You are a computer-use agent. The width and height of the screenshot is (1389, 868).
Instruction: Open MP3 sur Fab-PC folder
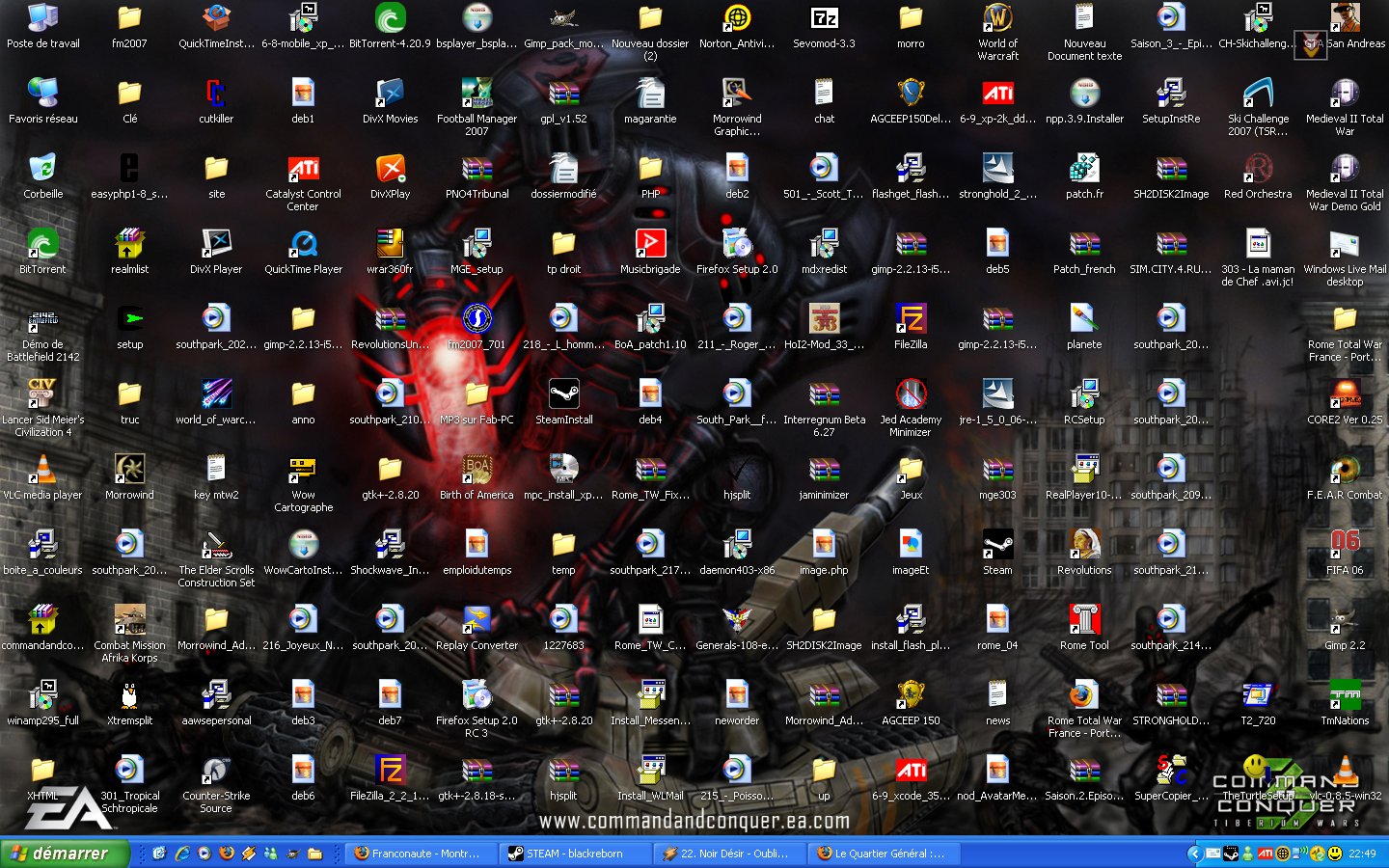(x=477, y=402)
